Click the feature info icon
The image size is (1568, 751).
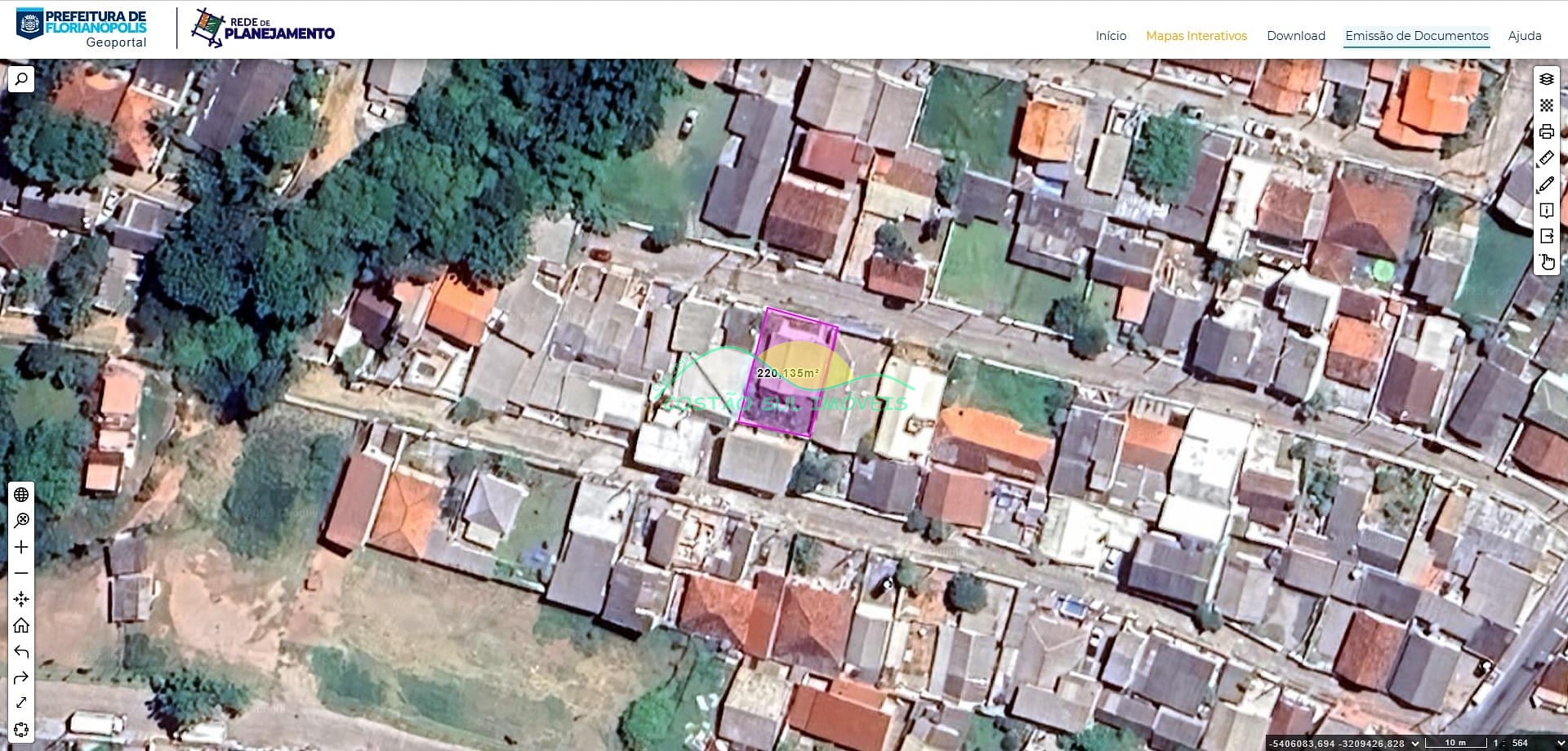pyautogui.click(x=1546, y=211)
